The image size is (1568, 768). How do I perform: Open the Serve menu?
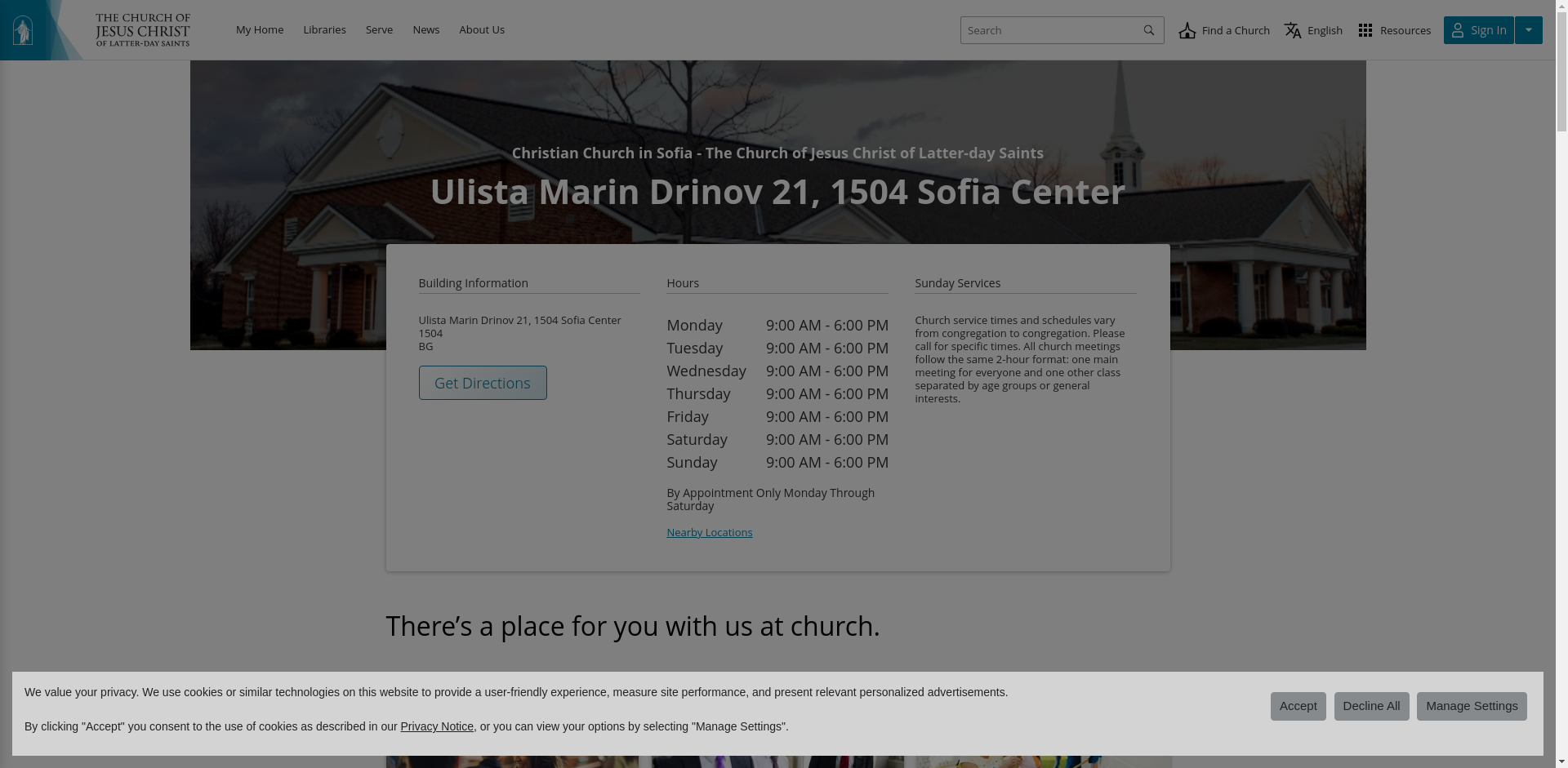(x=379, y=30)
